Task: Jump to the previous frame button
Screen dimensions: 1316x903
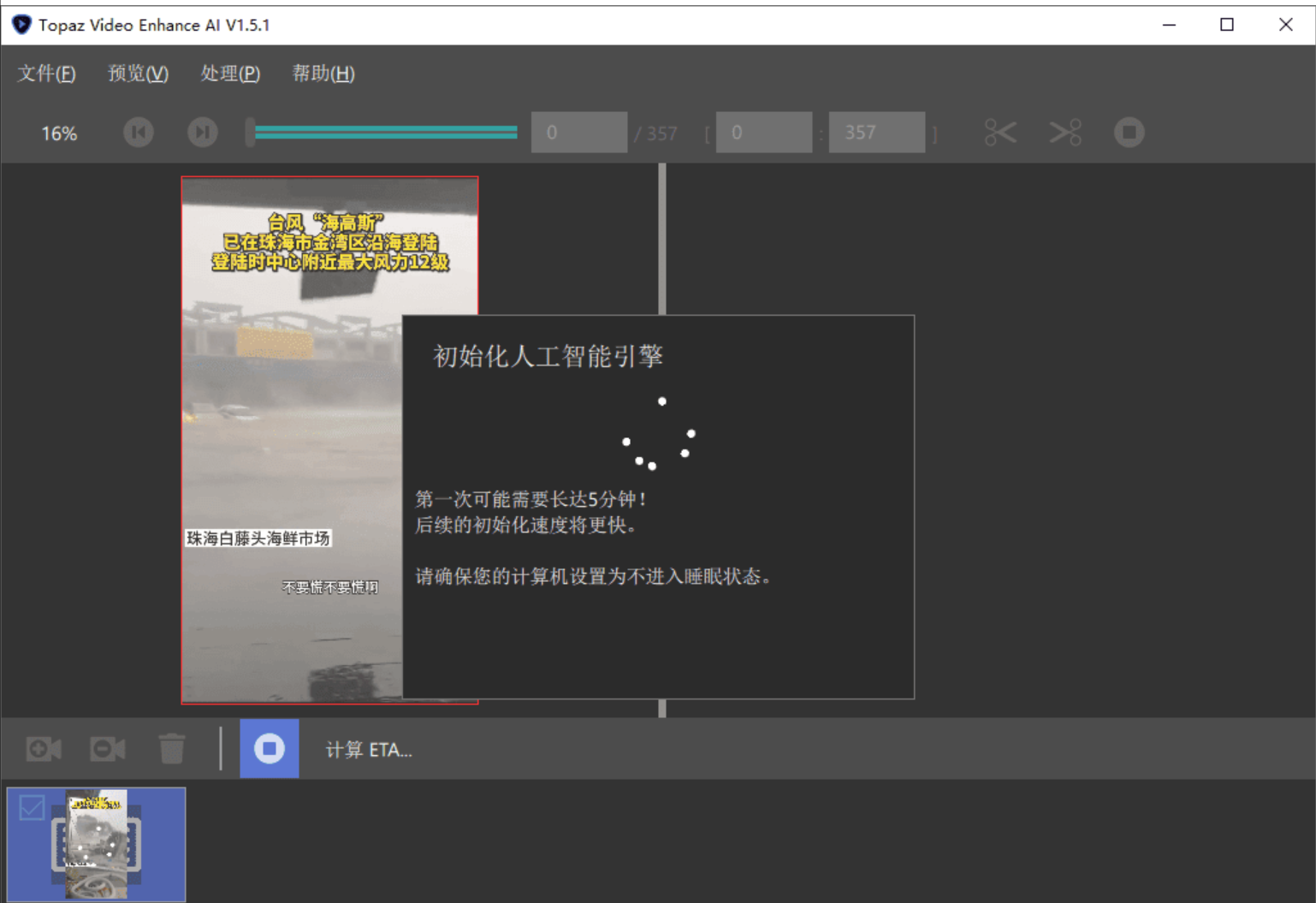Action: 139,133
